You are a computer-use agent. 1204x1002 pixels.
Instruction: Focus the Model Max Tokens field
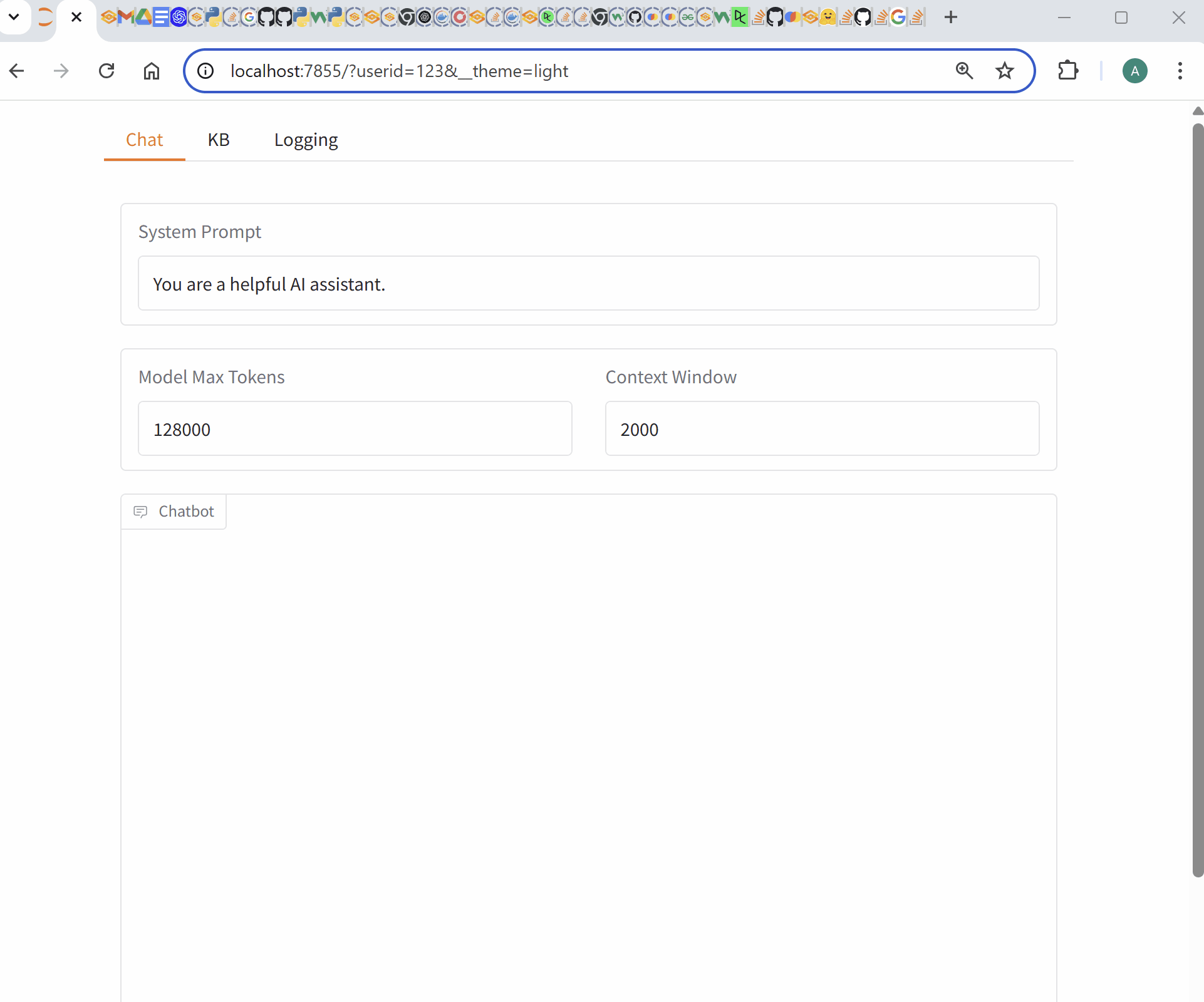point(355,428)
